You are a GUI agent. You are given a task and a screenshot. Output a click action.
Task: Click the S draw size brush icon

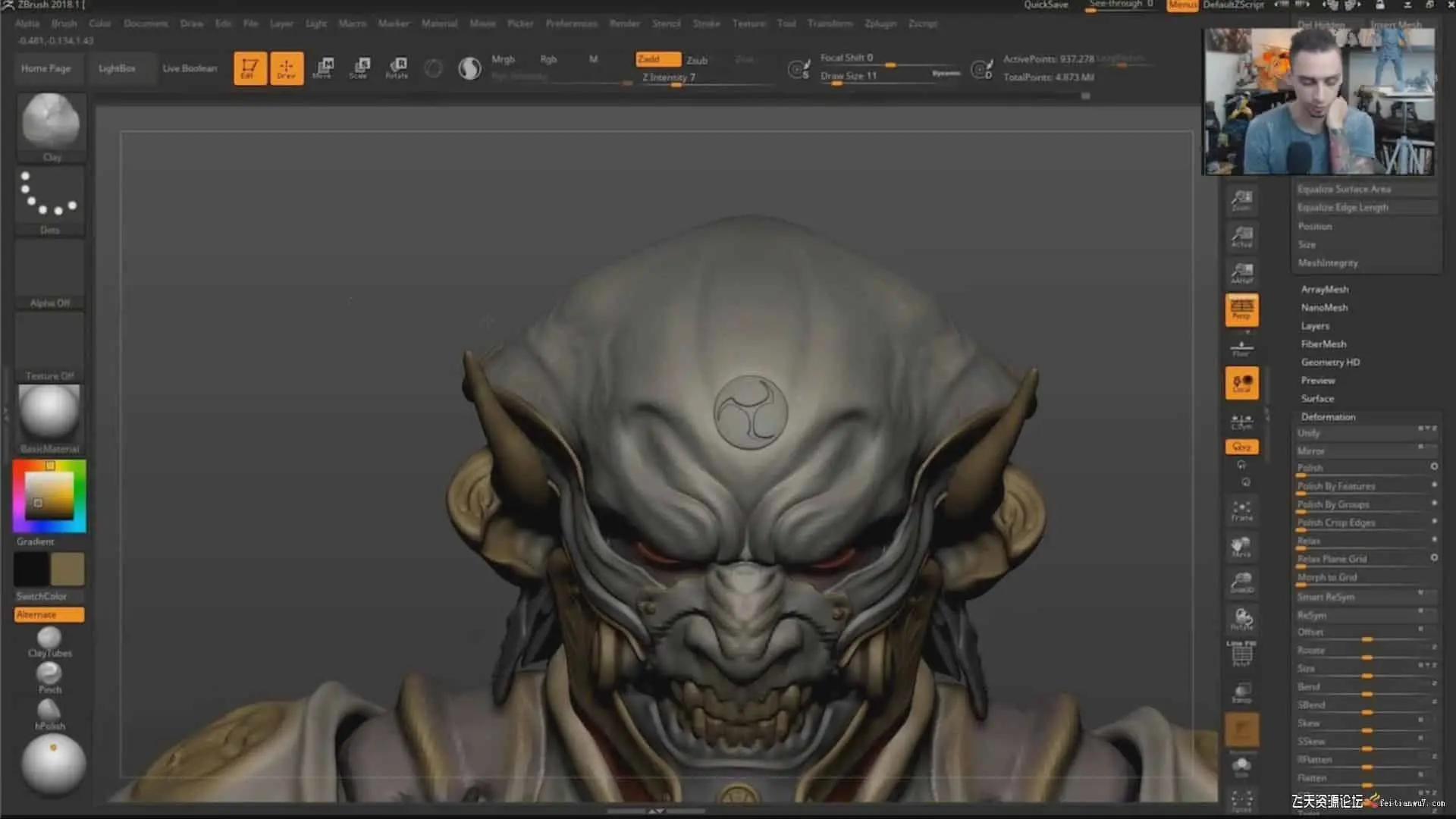[798, 70]
